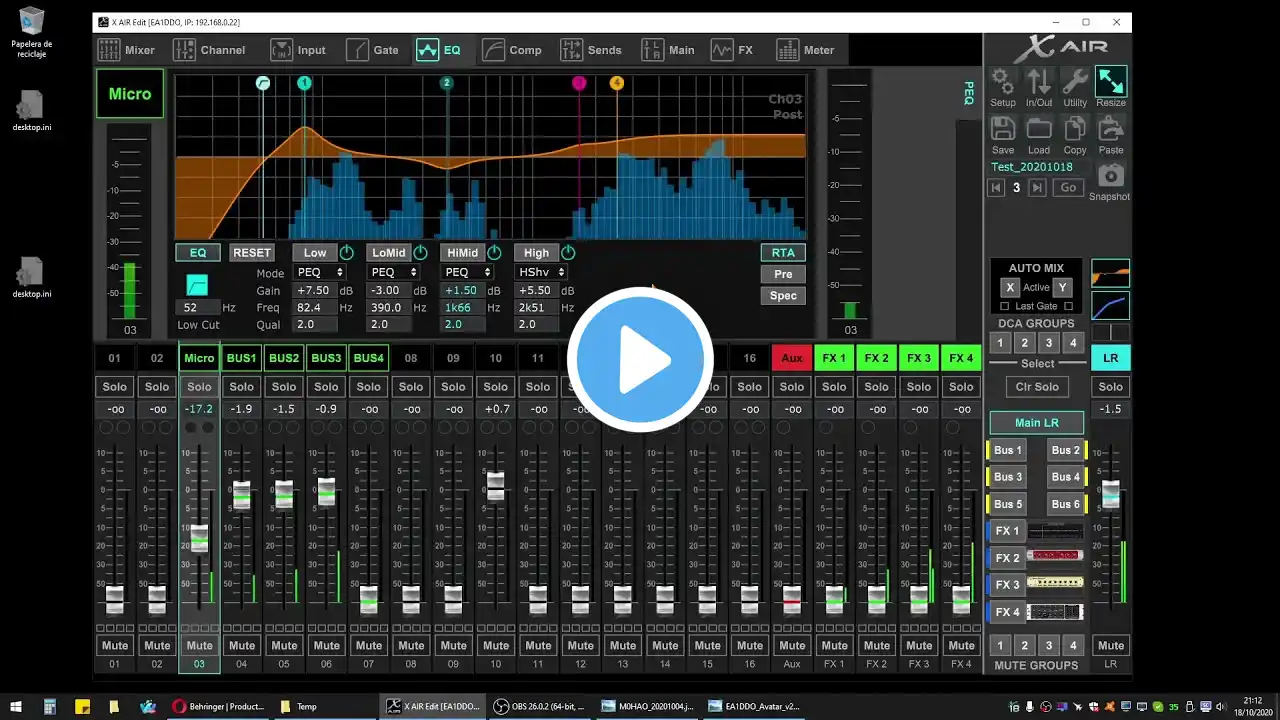Toggle the EQ on/off button
The image size is (1280, 720).
click(x=198, y=253)
